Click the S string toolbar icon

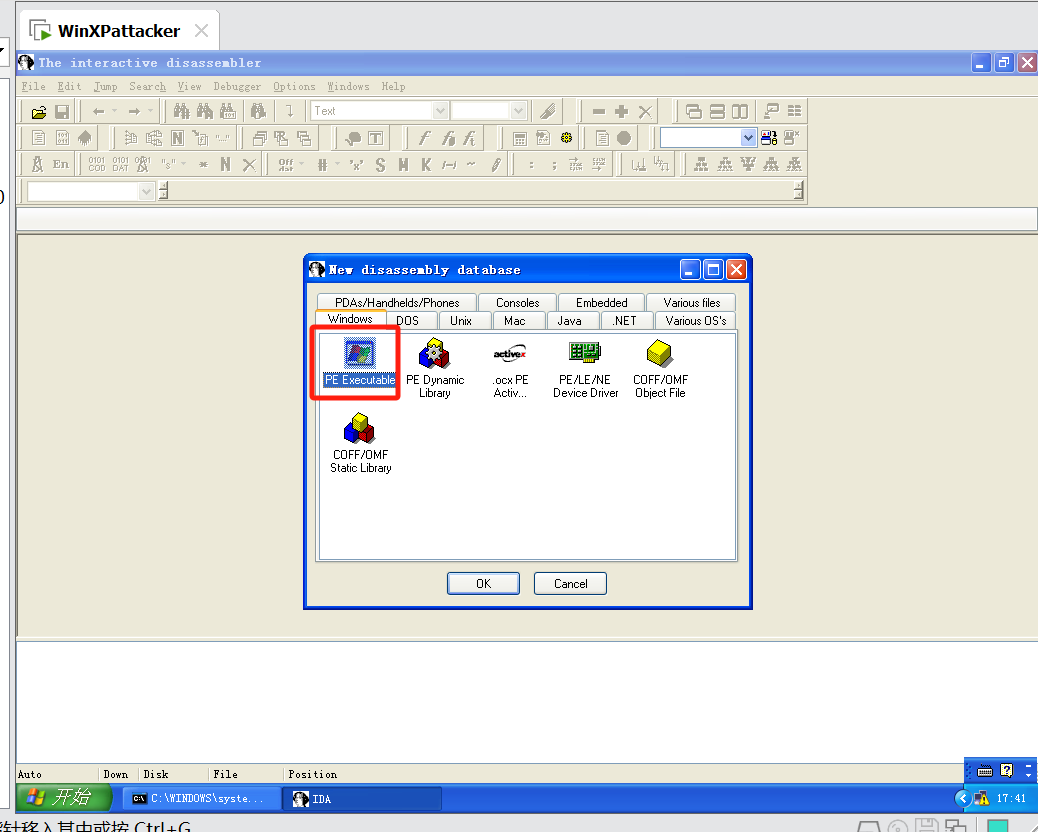380,165
